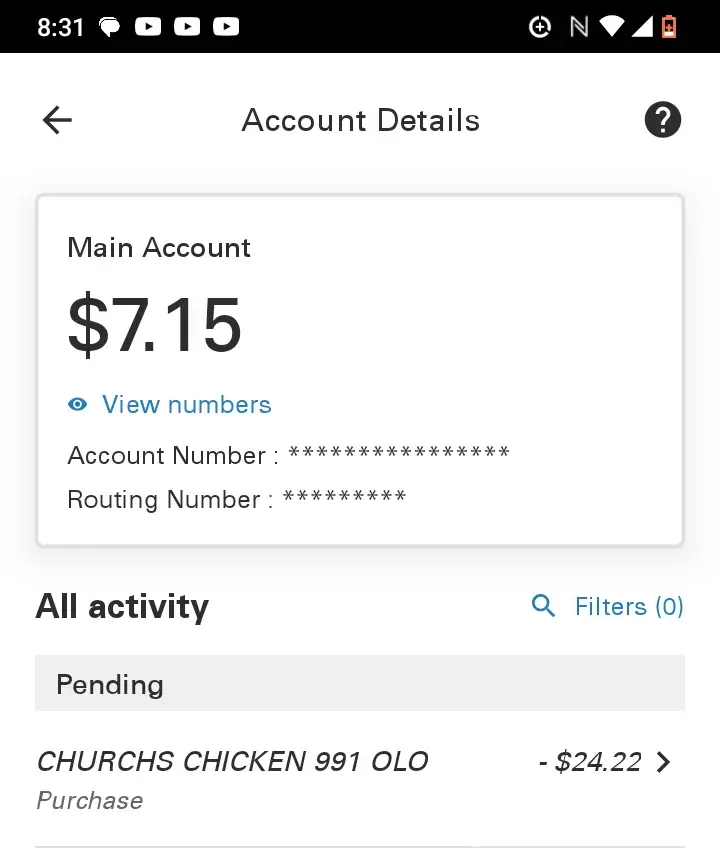Open the help question mark icon

[x=662, y=121]
